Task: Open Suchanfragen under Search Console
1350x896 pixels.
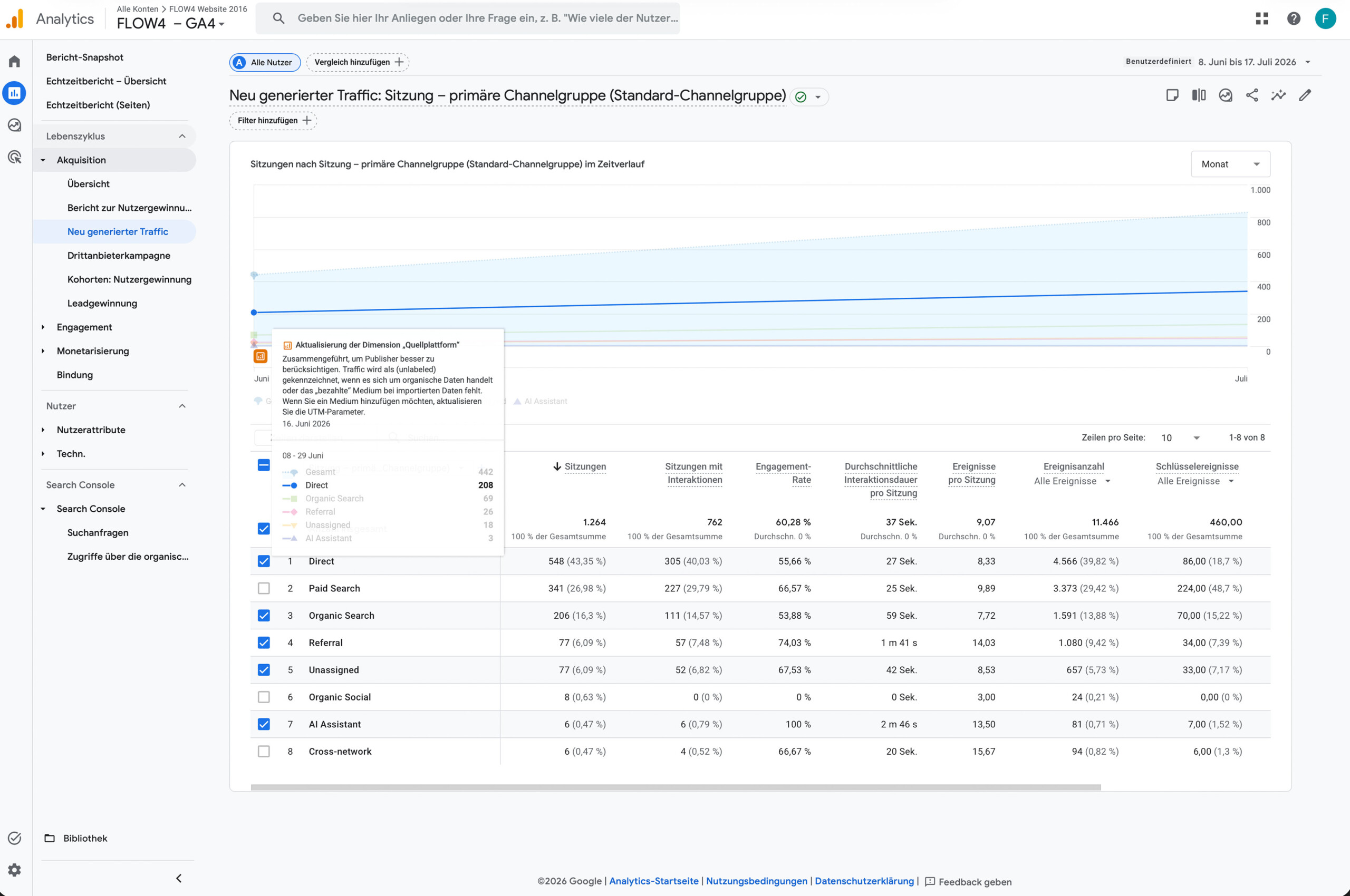Action: click(x=98, y=532)
